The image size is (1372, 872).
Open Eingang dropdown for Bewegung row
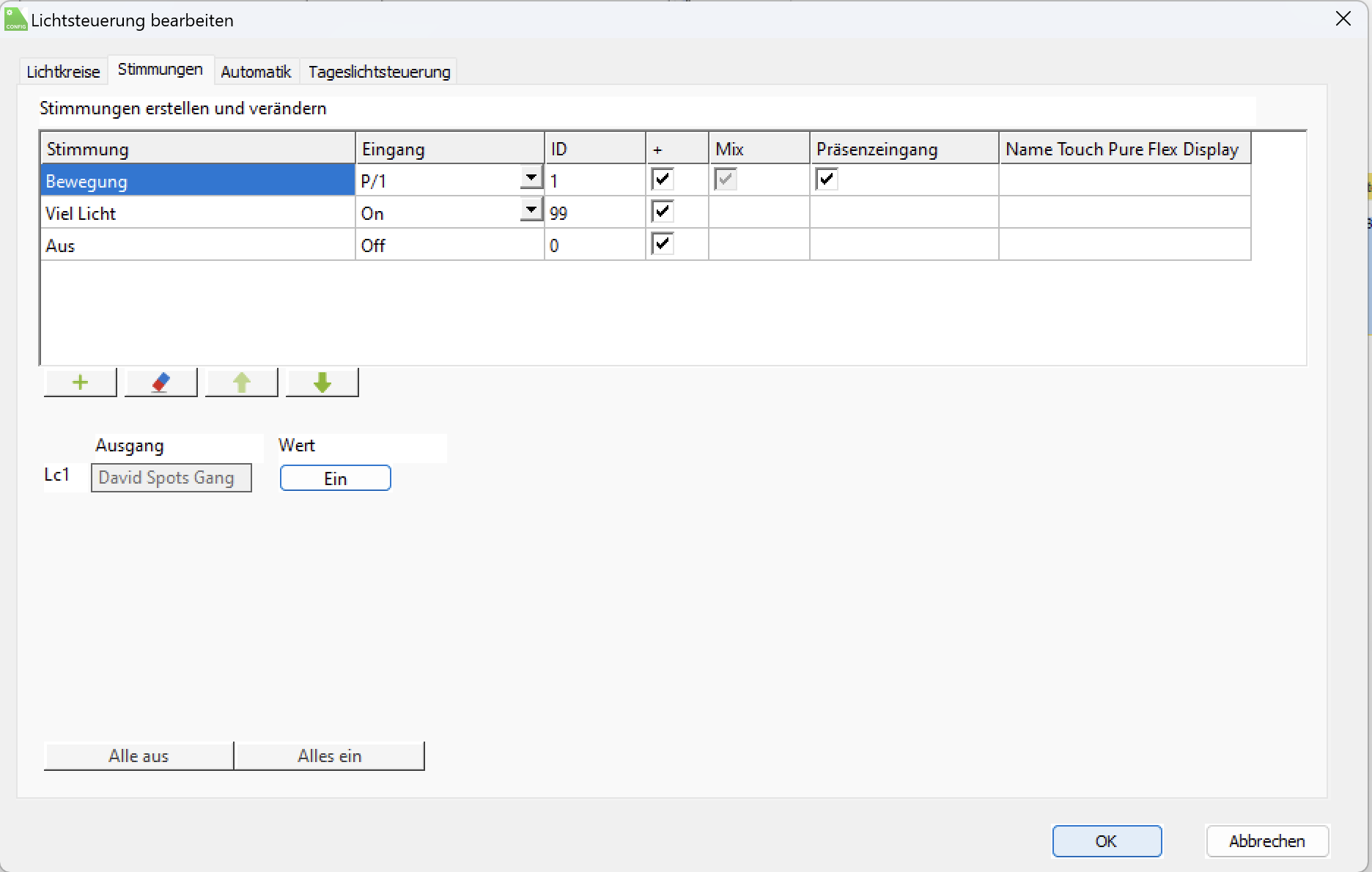pos(531,178)
